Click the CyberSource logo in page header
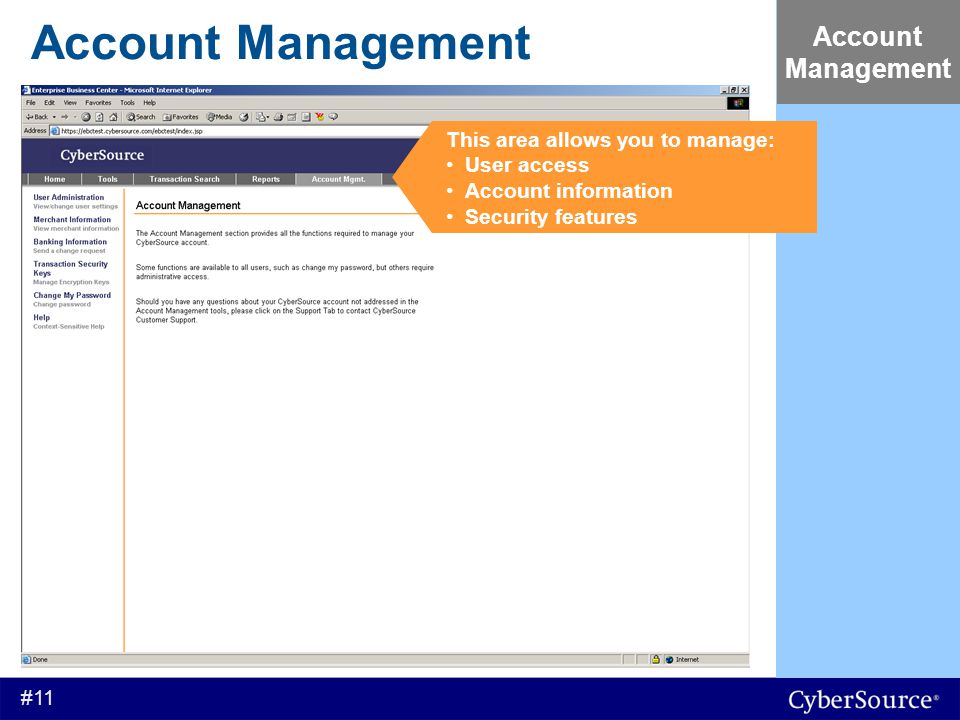 click(102, 156)
